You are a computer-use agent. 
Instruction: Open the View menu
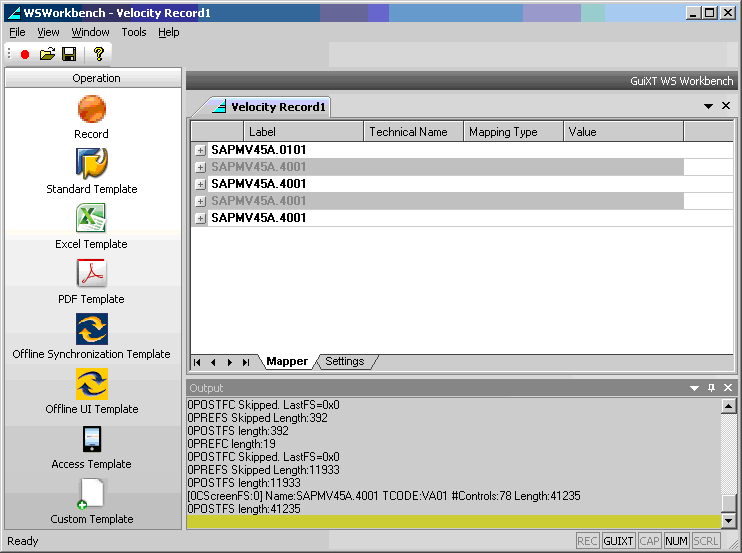[x=48, y=32]
